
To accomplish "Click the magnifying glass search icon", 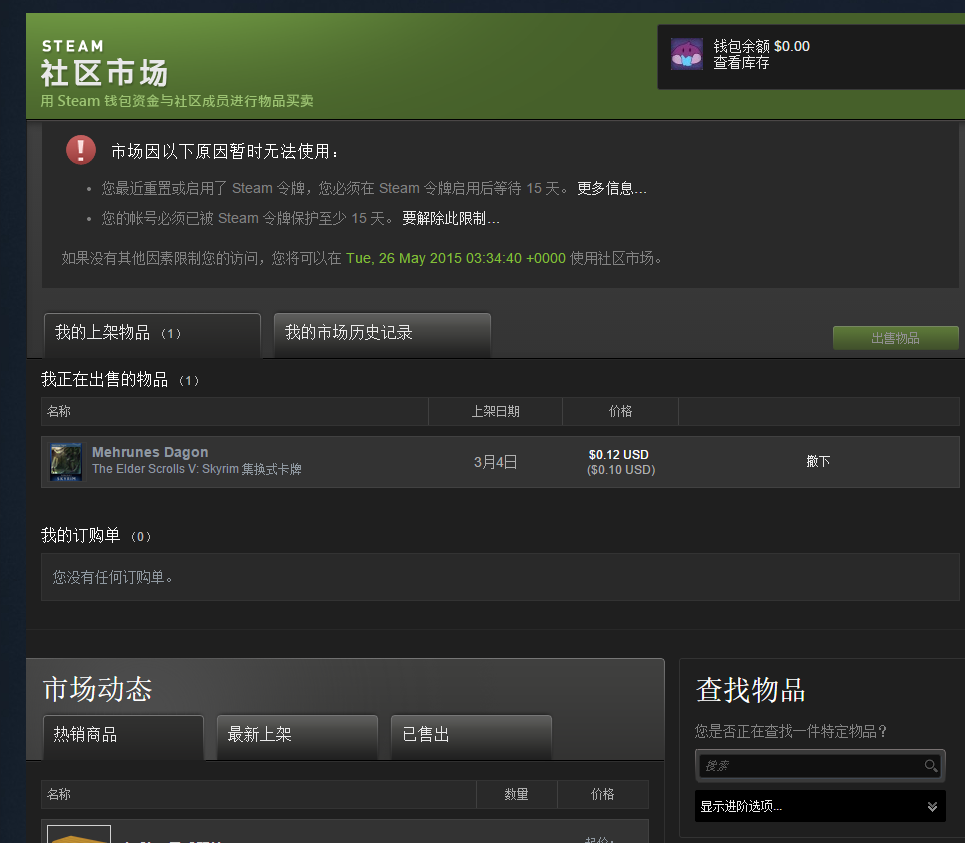I will pyautogui.click(x=930, y=765).
